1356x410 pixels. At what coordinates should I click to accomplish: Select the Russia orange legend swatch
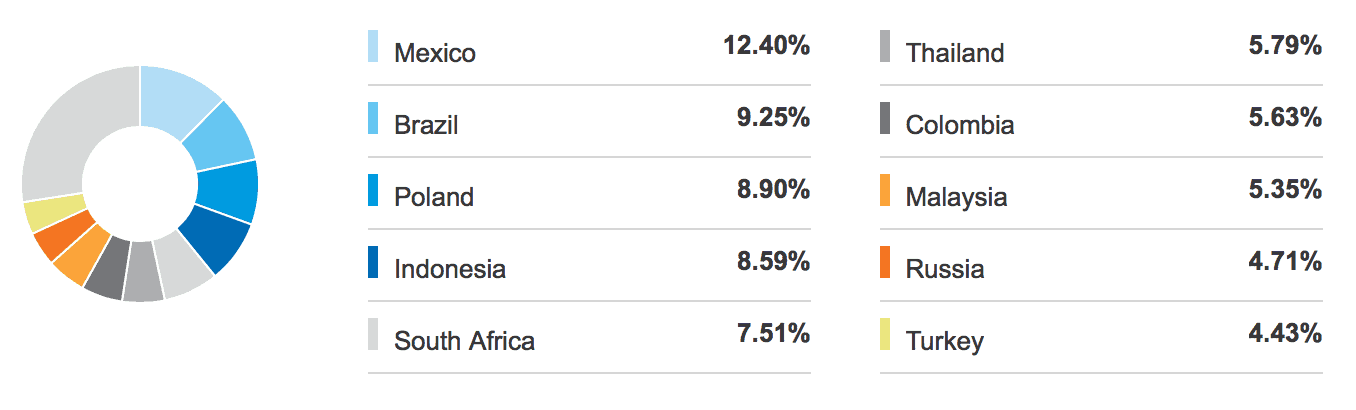[885, 262]
